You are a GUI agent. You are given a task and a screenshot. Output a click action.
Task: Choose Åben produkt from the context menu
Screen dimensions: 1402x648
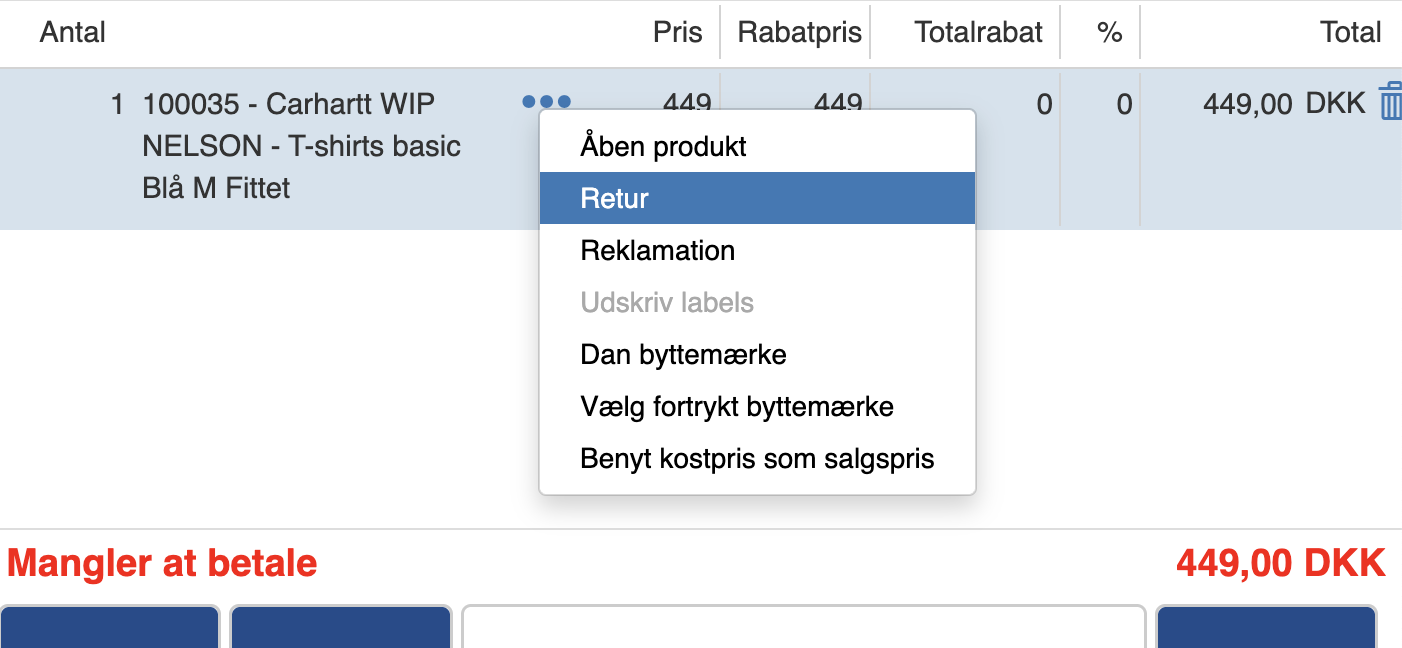point(663,147)
